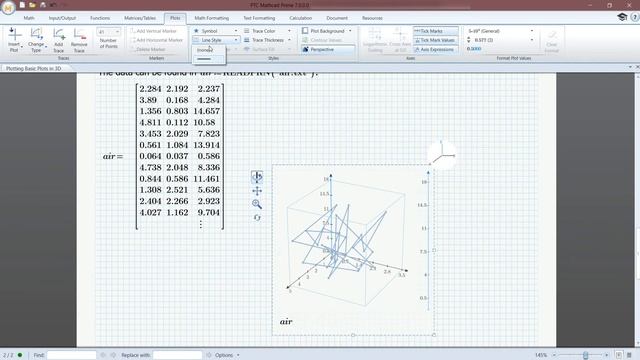Click the Add Vertical Marker button
Image resolution: width=640 pixels, height=360 pixels.
pos(153,31)
